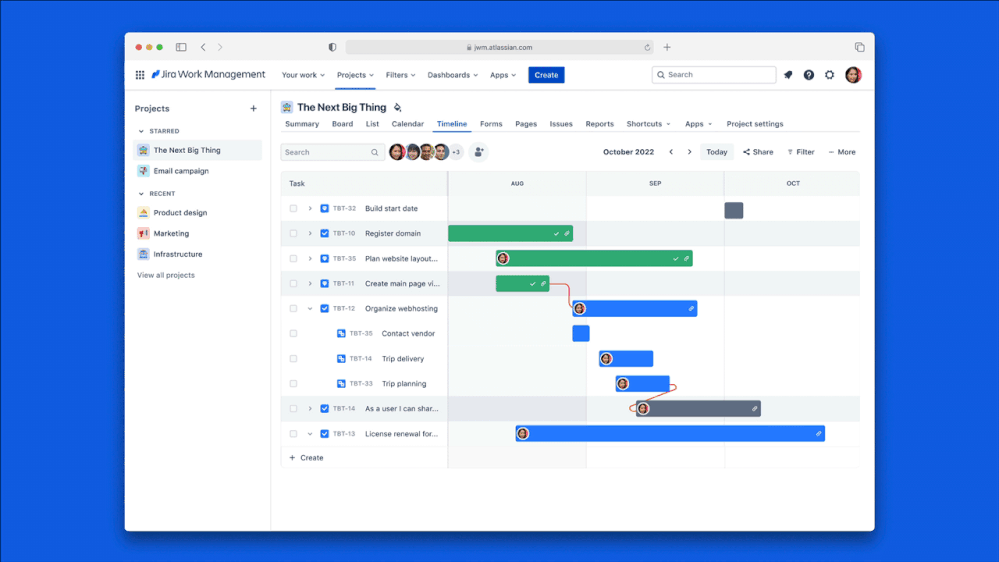Show browser tab overview icon

859,47
